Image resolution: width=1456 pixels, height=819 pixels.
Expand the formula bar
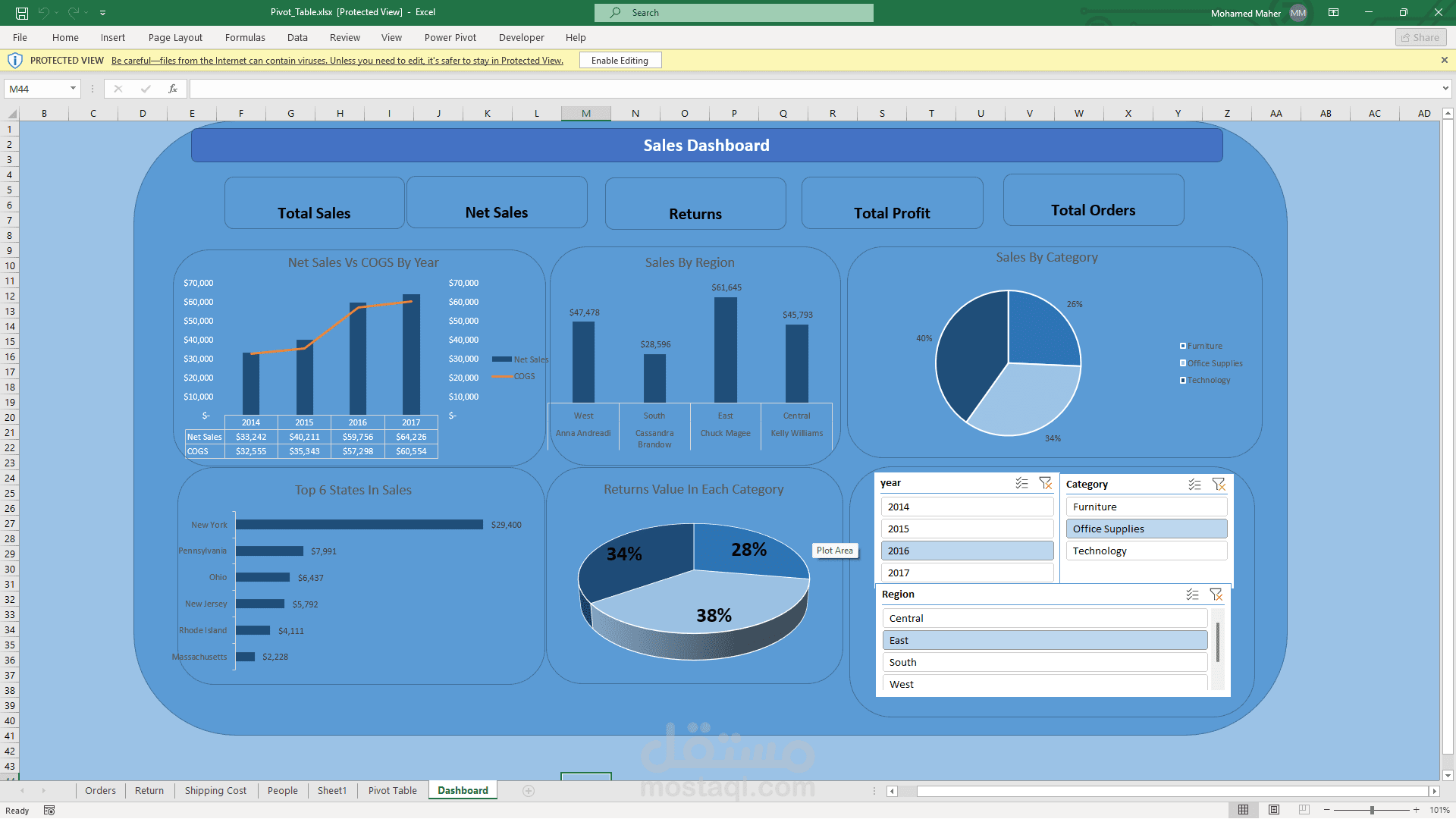tap(1445, 89)
